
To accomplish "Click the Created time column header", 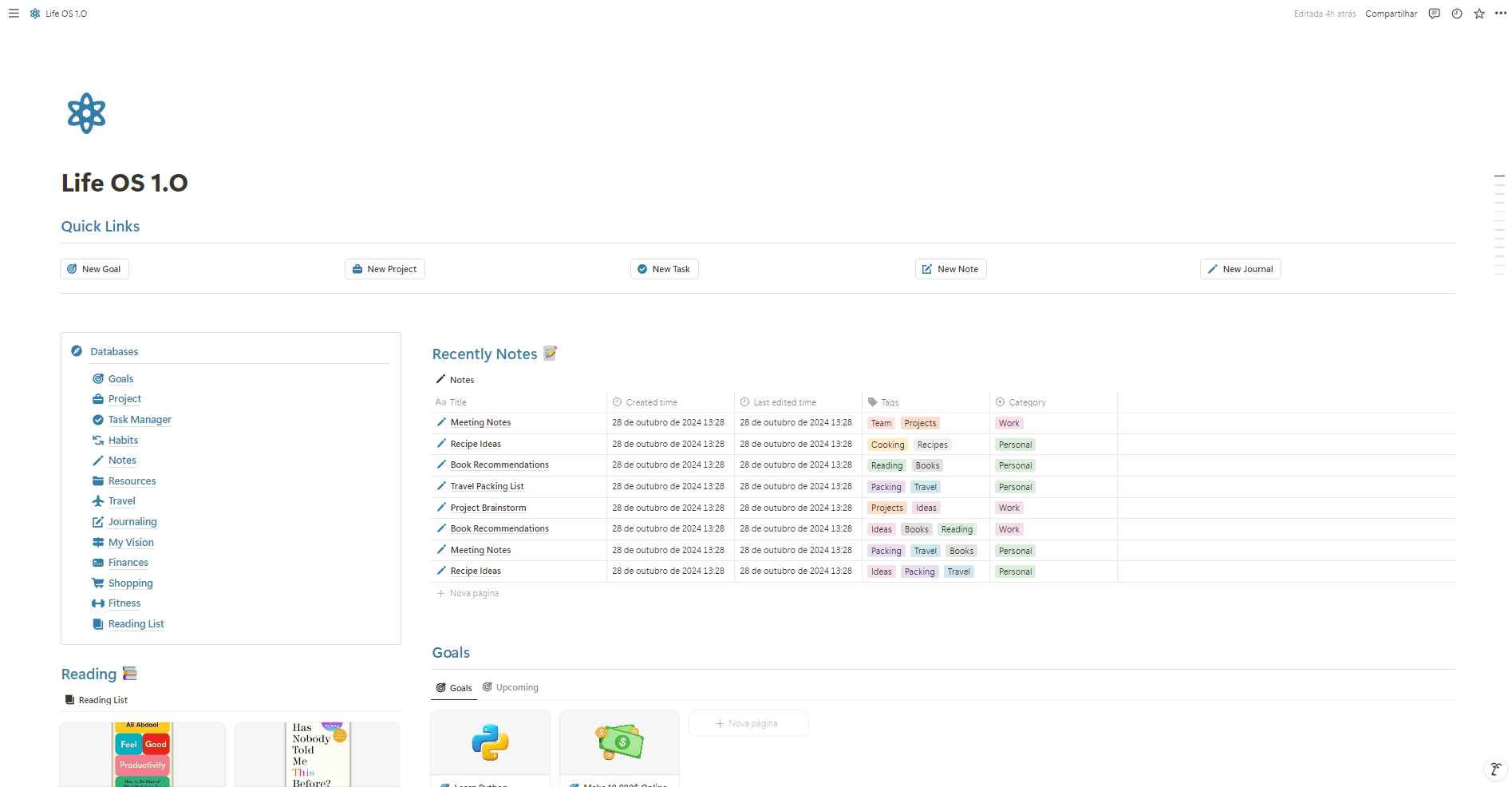I will click(x=670, y=402).
